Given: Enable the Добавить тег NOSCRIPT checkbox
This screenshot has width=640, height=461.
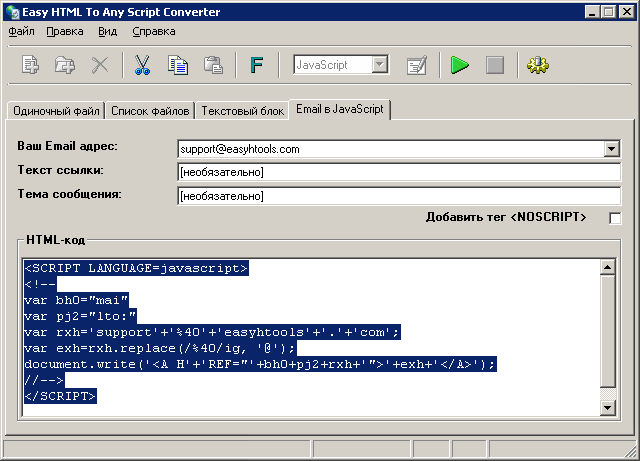Looking at the screenshot, I should (x=615, y=218).
